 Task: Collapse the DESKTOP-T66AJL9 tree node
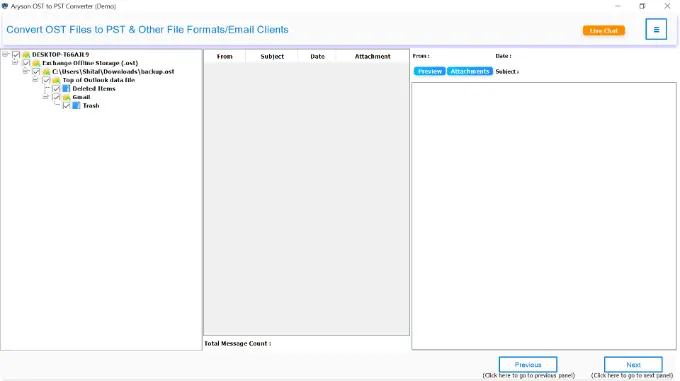click(5, 54)
